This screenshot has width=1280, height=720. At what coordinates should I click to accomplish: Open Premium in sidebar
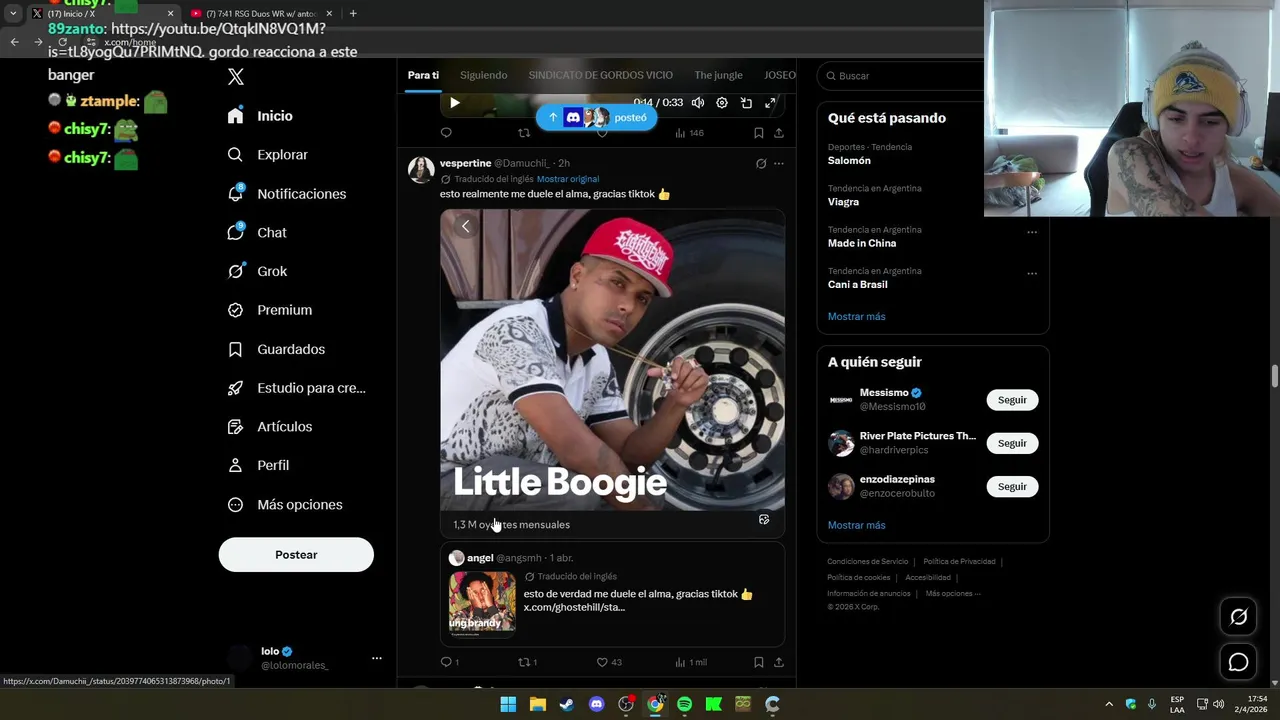click(x=269, y=310)
